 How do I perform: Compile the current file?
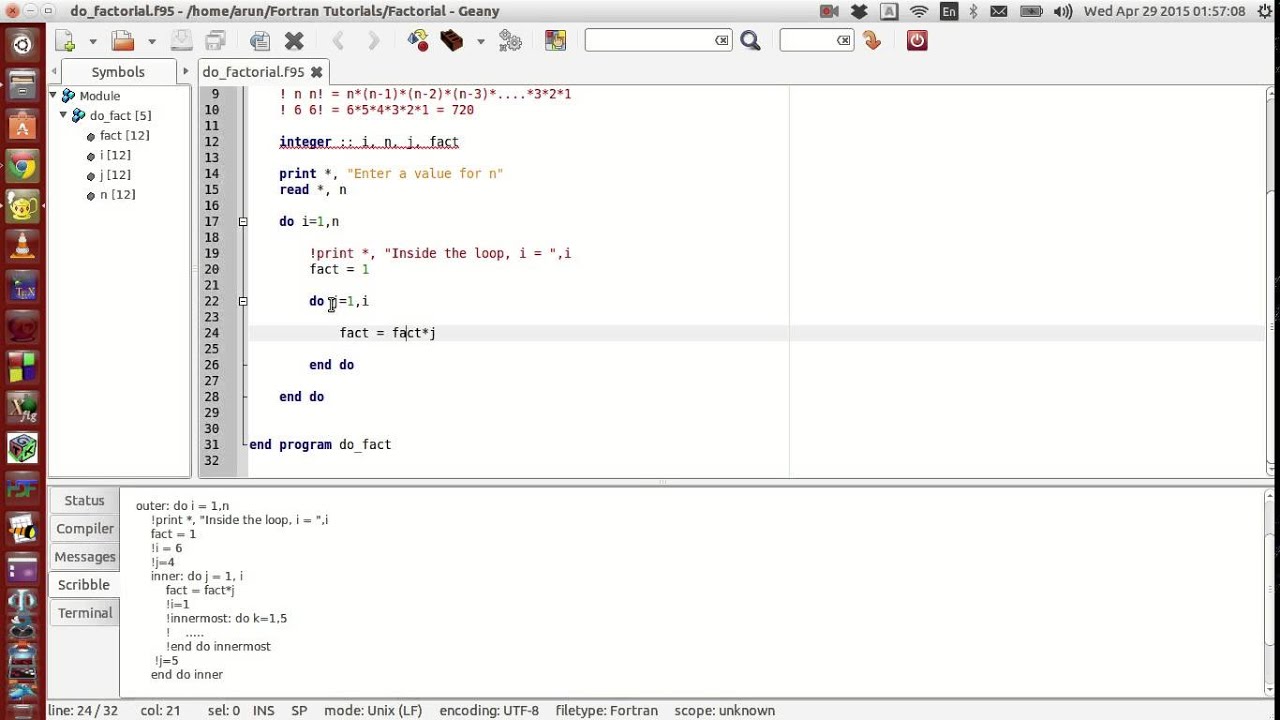pyautogui.click(x=418, y=41)
